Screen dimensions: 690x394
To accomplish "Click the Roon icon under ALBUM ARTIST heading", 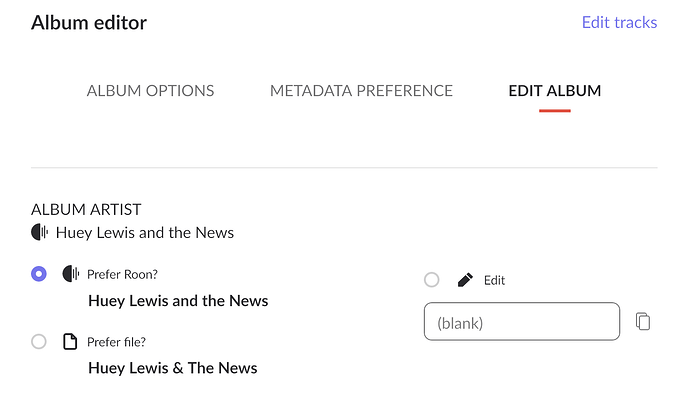I will (x=40, y=232).
